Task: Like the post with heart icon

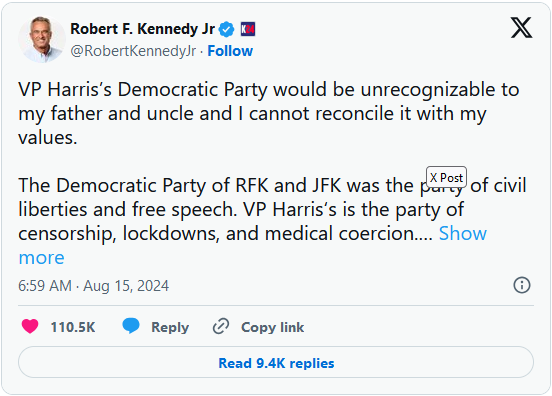Action: [x=30, y=326]
